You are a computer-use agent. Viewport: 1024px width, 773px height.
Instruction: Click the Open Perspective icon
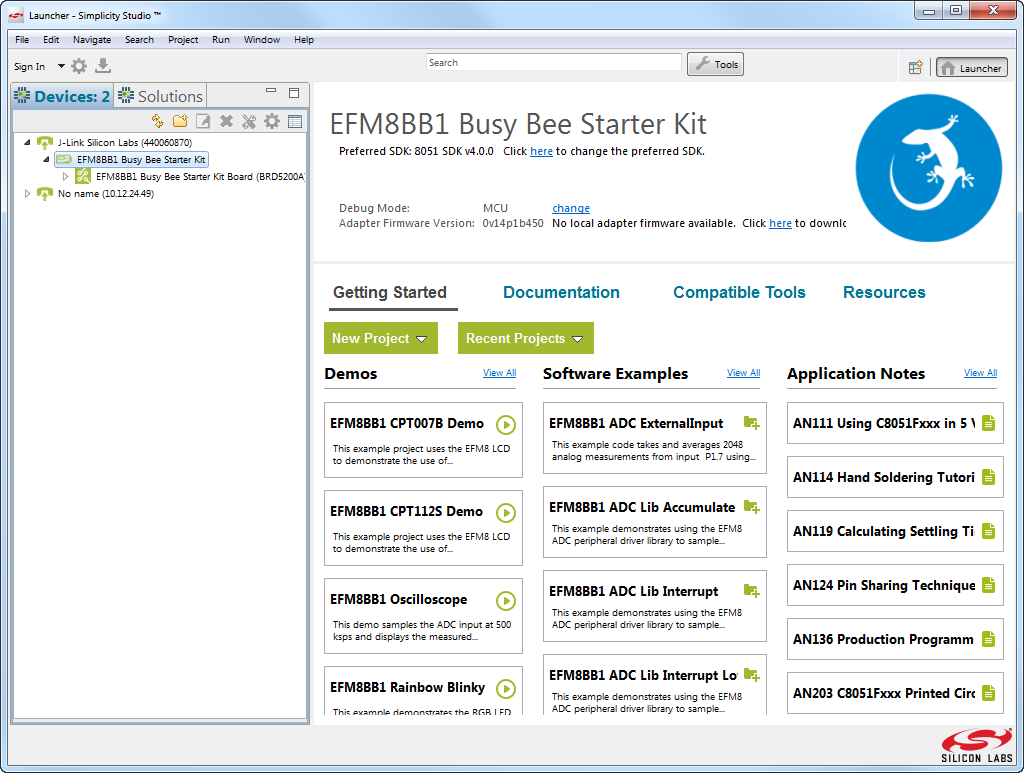click(x=915, y=68)
